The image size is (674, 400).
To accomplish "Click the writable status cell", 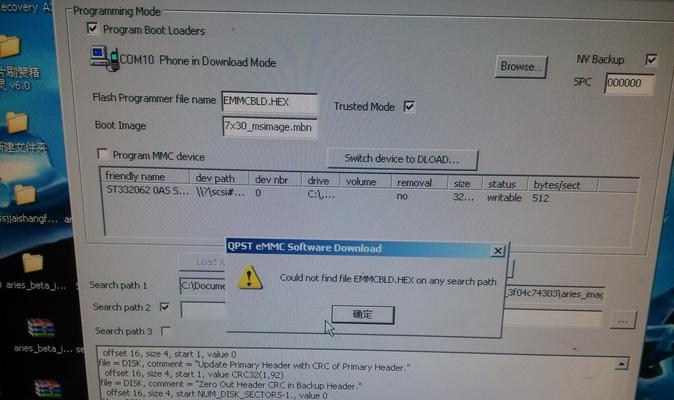I will tap(504, 198).
